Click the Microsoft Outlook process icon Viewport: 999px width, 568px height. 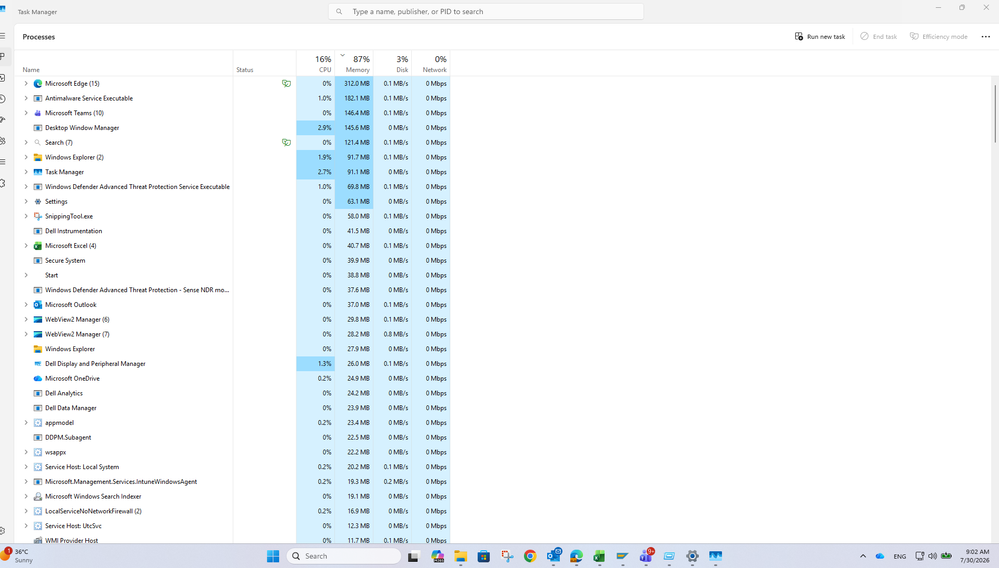[38, 304]
